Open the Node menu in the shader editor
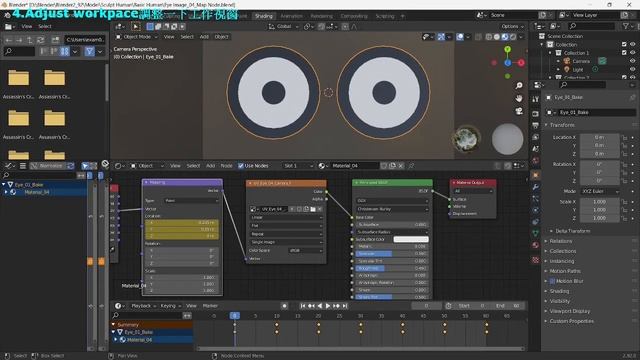 [226, 166]
